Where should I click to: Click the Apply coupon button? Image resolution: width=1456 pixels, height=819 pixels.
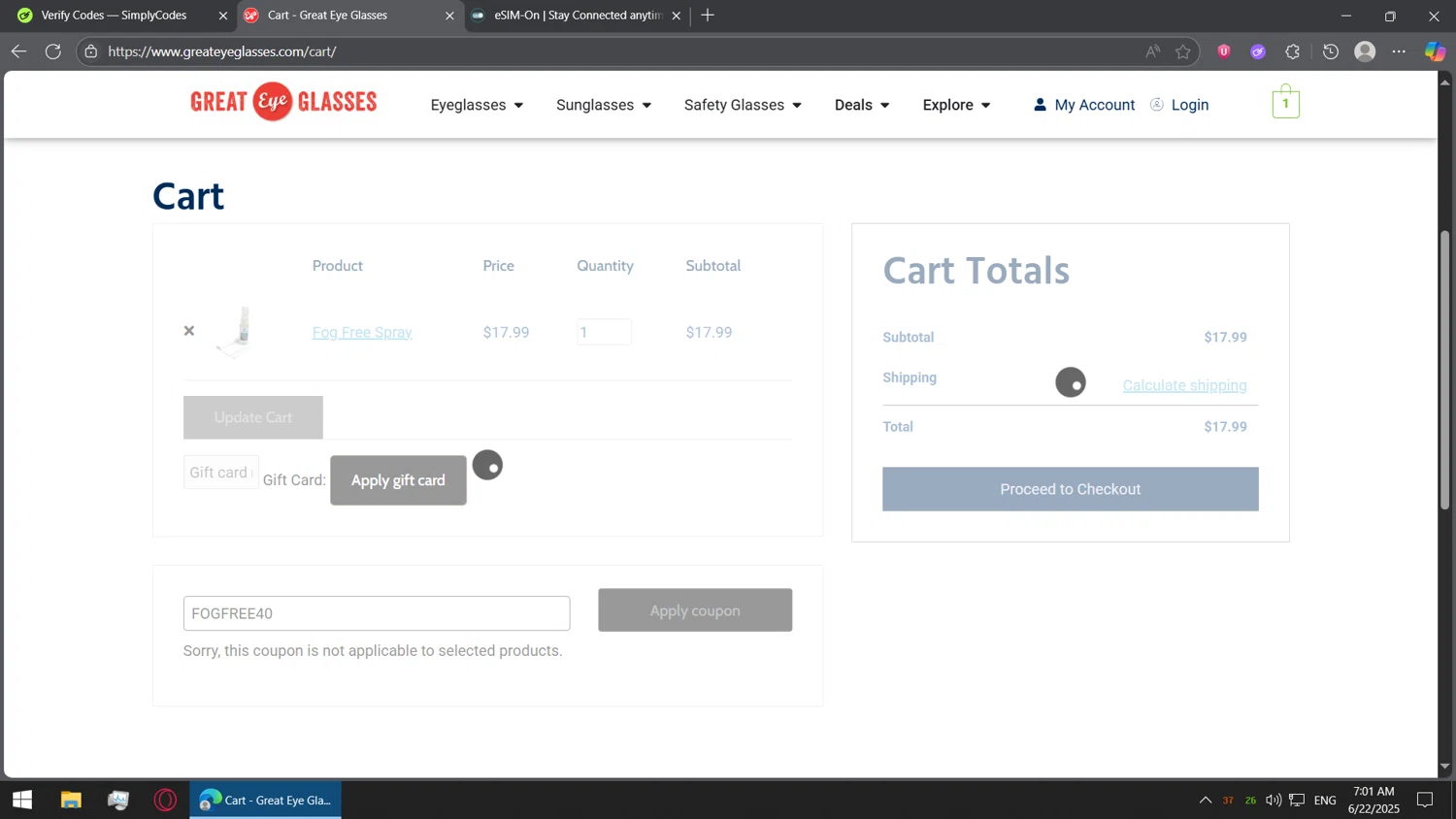pyautogui.click(x=695, y=610)
